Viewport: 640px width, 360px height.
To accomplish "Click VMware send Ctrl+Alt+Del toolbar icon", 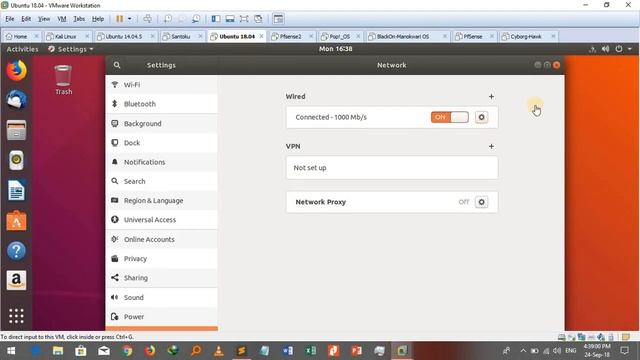I will [x=148, y=19].
